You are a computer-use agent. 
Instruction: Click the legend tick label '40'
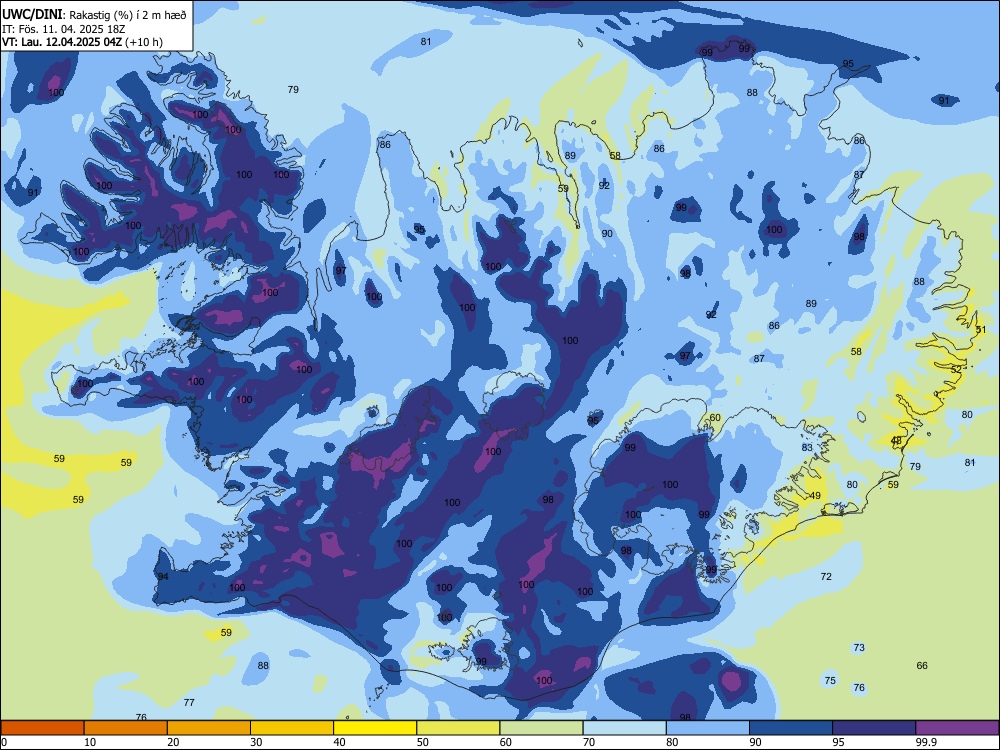tap(340, 742)
